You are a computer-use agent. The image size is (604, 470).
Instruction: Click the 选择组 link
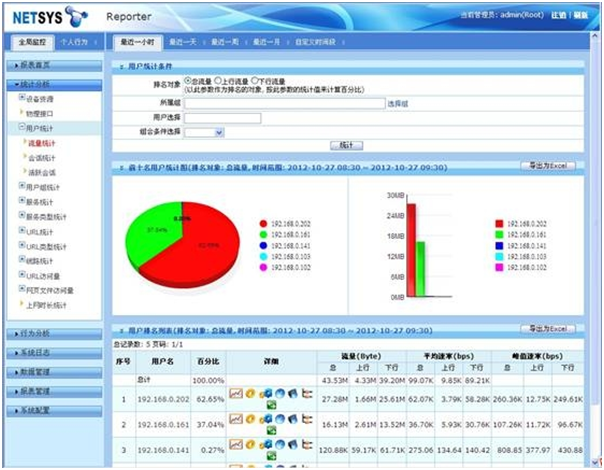pyautogui.click(x=397, y=103)
